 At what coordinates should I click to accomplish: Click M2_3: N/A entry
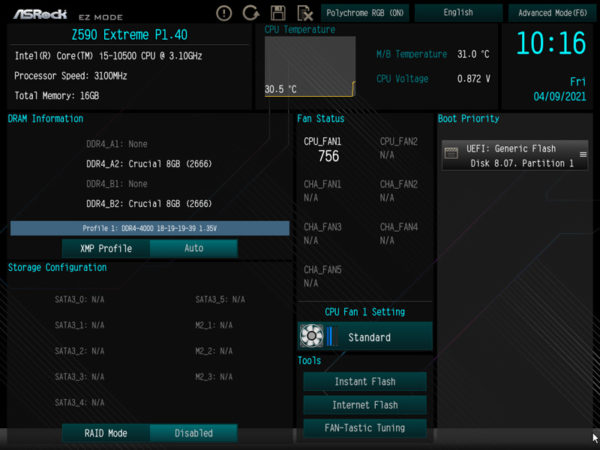(x=214, y=377)
